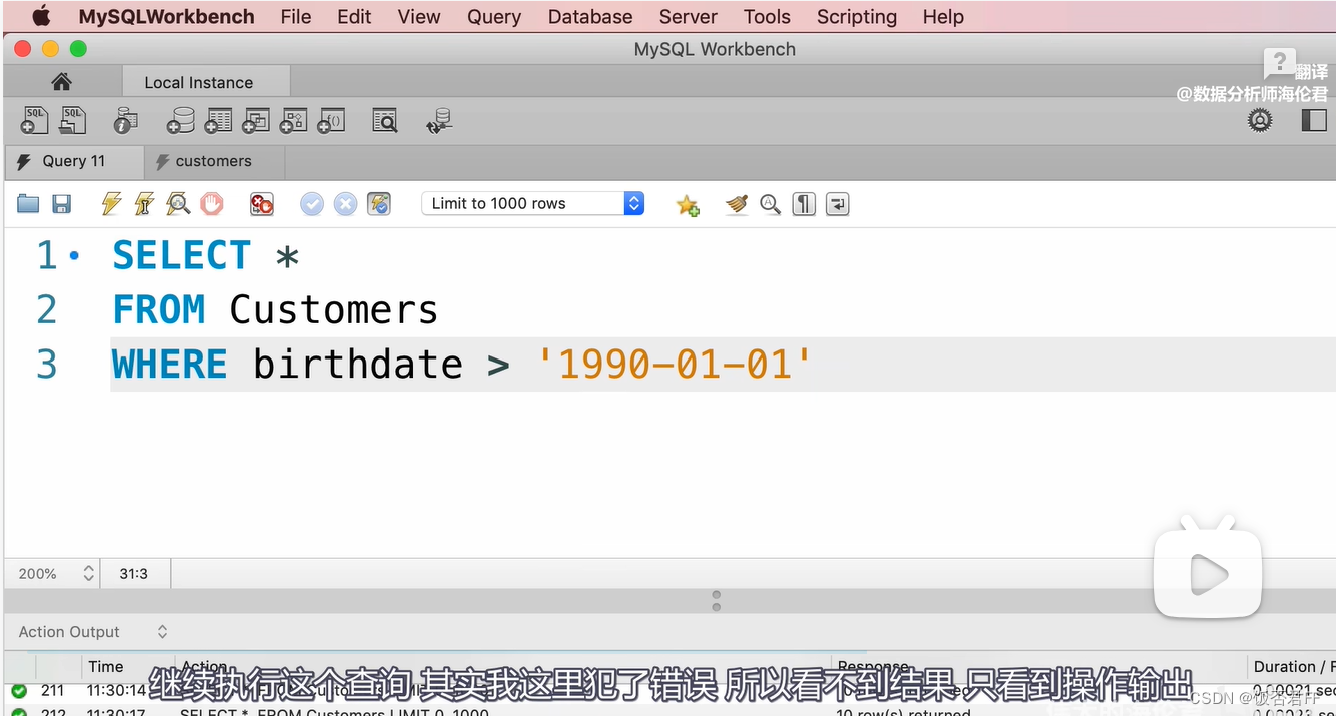Open Workbench preferences gear icon
This screenshot has height=716, width=1336.
coord(1260,121)
